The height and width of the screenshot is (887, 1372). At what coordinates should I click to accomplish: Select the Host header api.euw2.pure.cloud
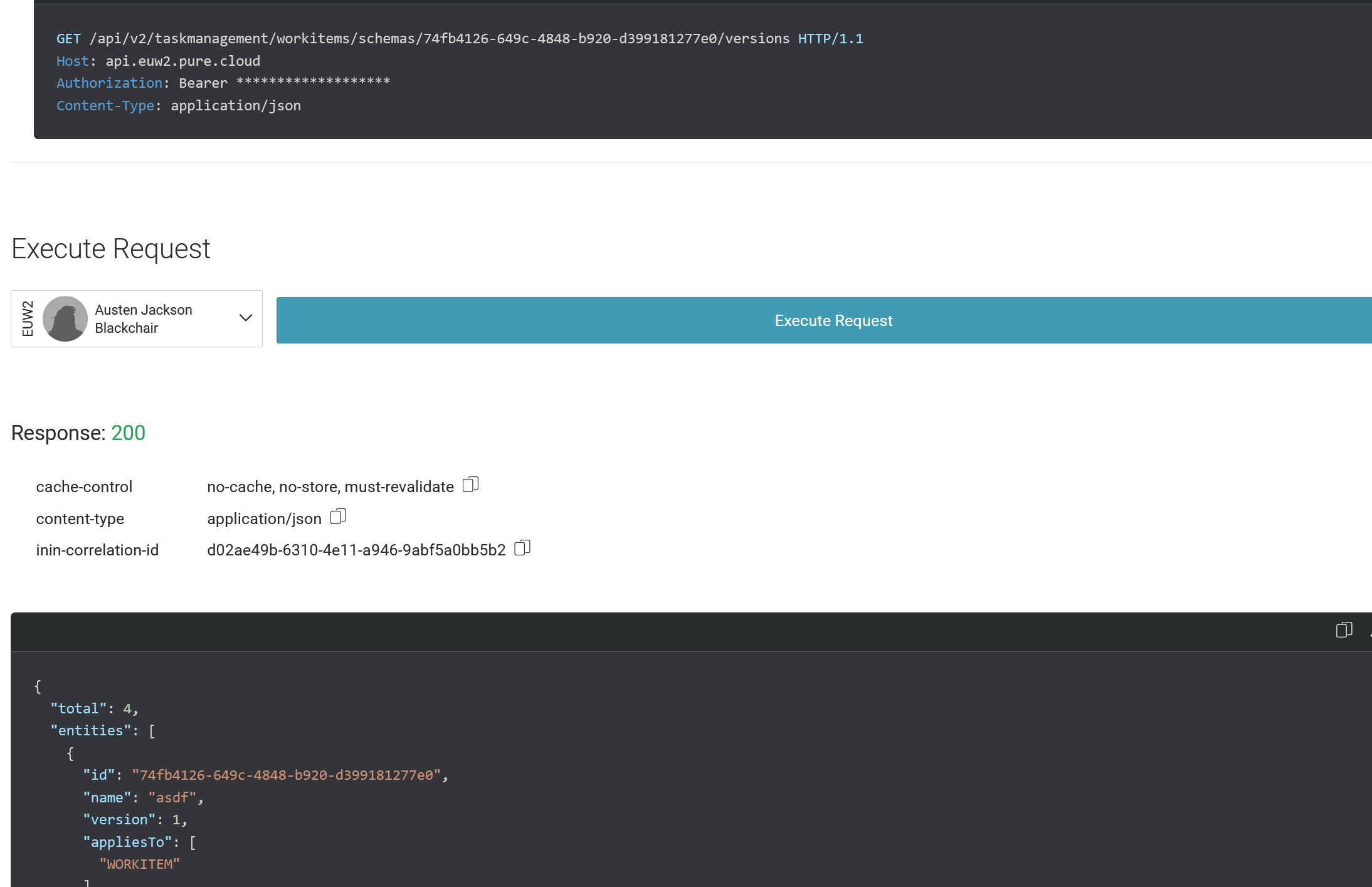(182, 60)
